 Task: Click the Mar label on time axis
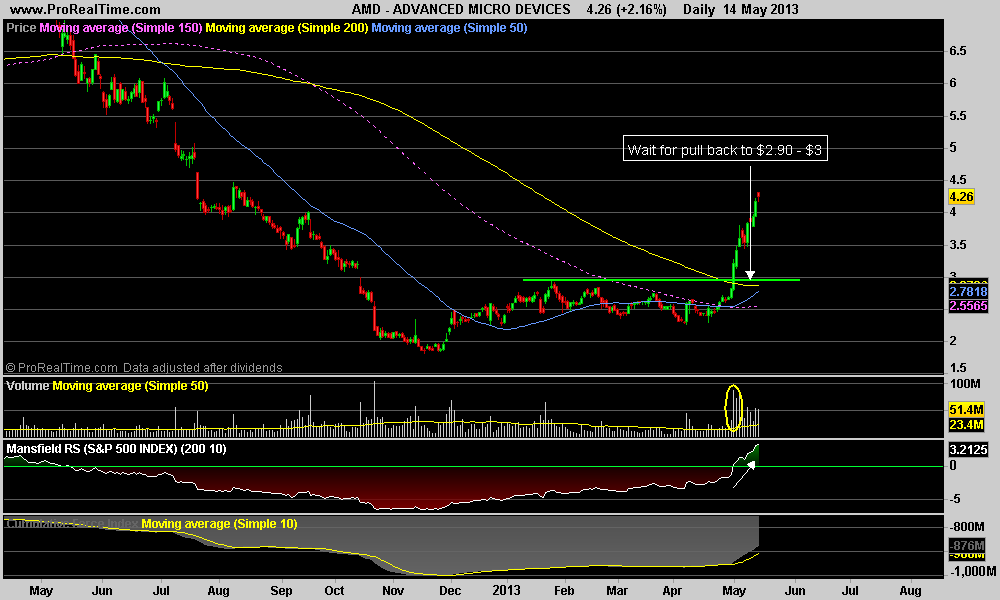point(617,590)
